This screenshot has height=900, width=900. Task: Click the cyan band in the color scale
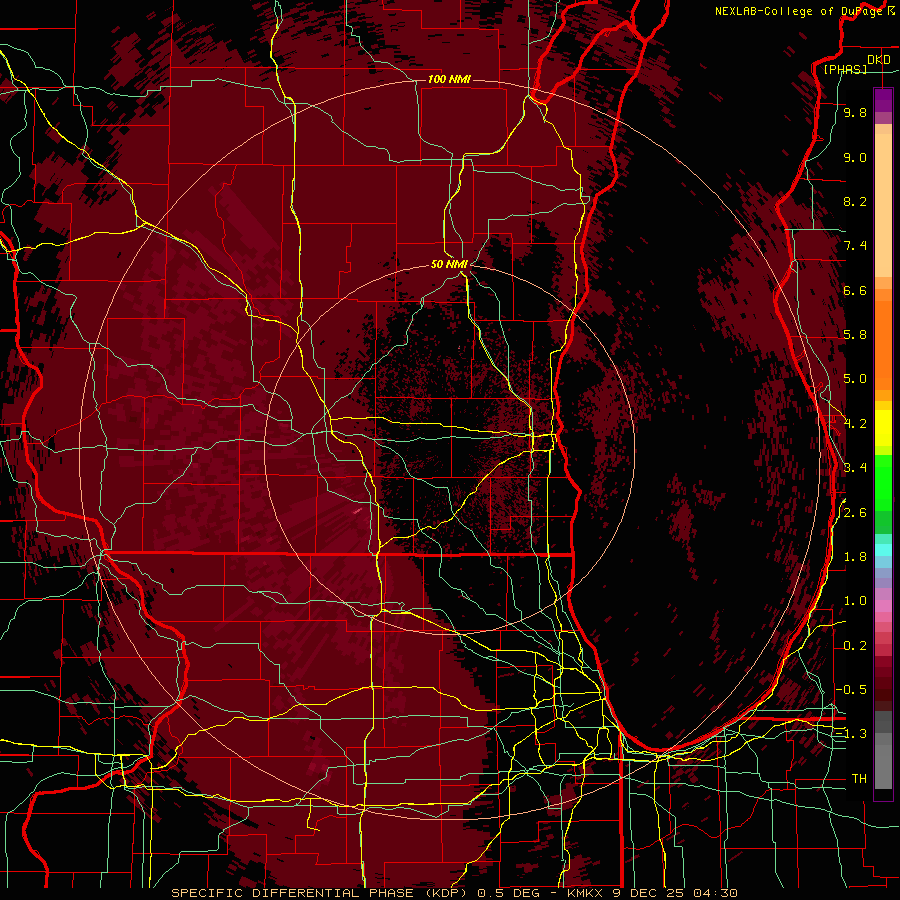[x=883, y=550]
